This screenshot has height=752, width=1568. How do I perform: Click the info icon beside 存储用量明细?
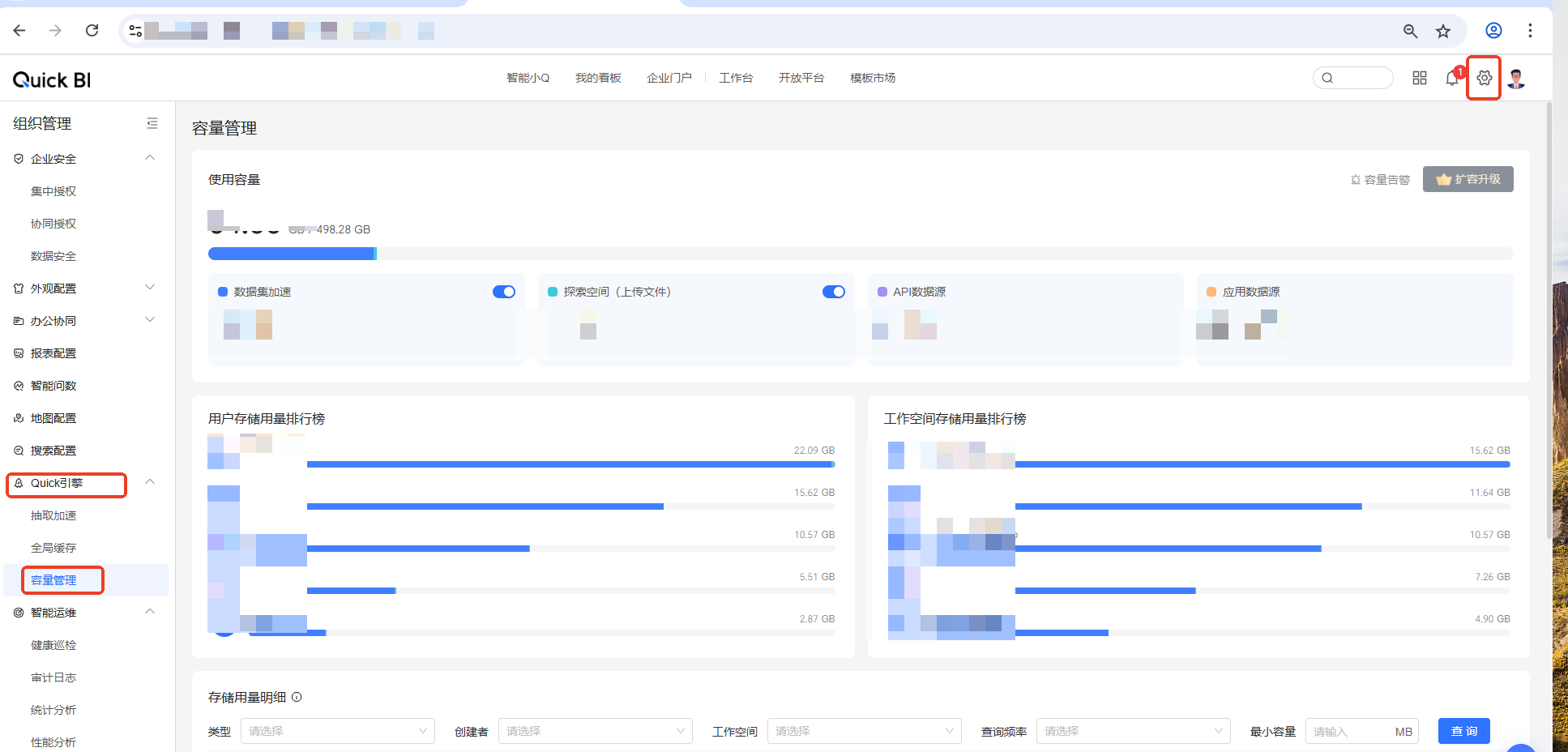(x=297, y=697)
